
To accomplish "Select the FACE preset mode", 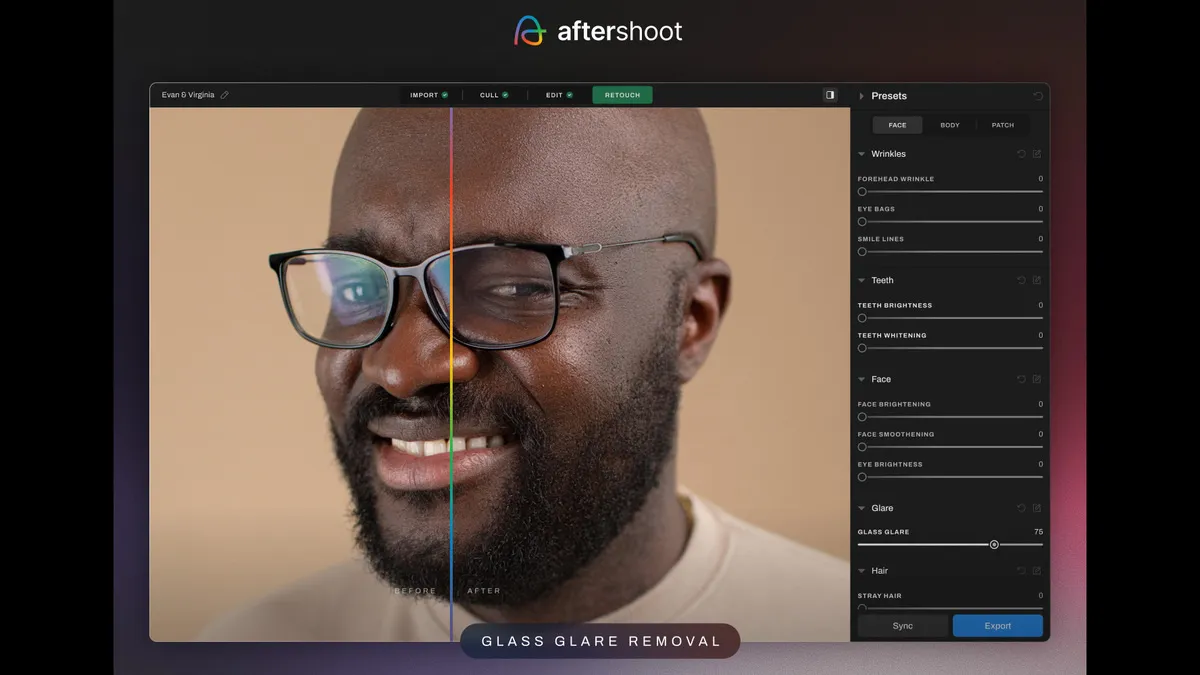I will (x=897, y=124).
